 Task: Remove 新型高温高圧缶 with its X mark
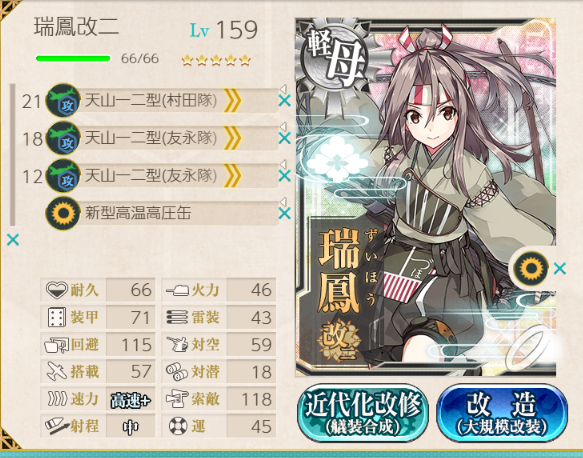(284, 213)
